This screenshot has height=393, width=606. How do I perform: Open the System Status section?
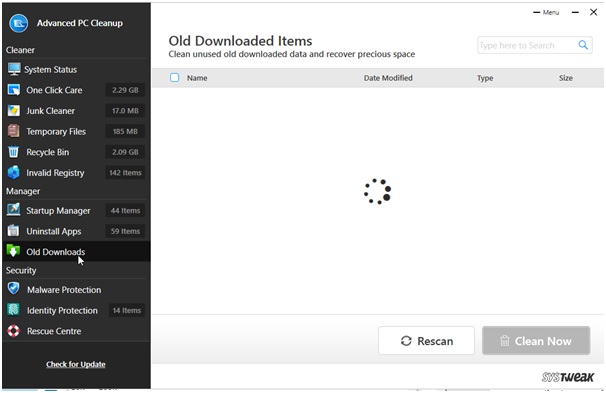51,70
